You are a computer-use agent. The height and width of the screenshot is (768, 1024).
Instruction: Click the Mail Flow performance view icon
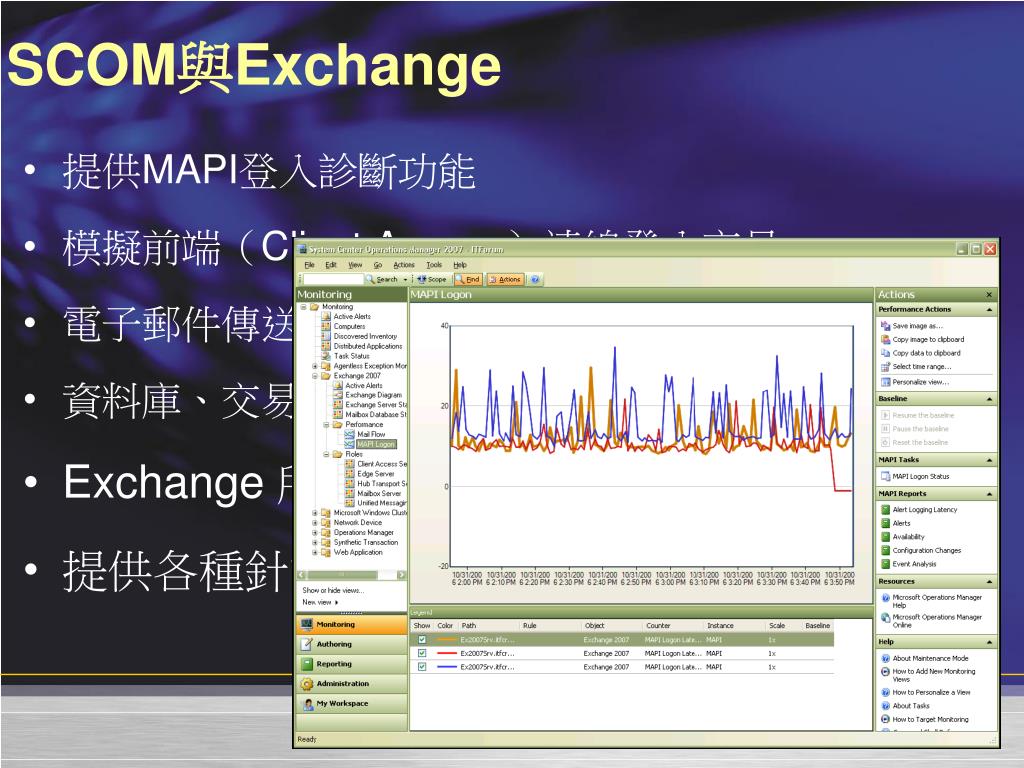coord(349,434)
